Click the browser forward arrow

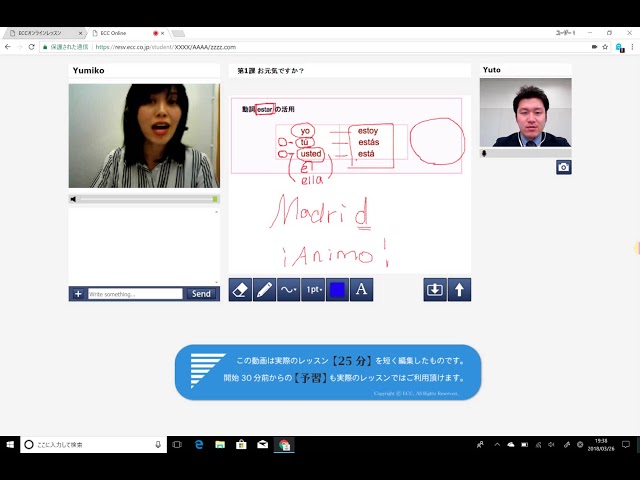click(20, 47)
